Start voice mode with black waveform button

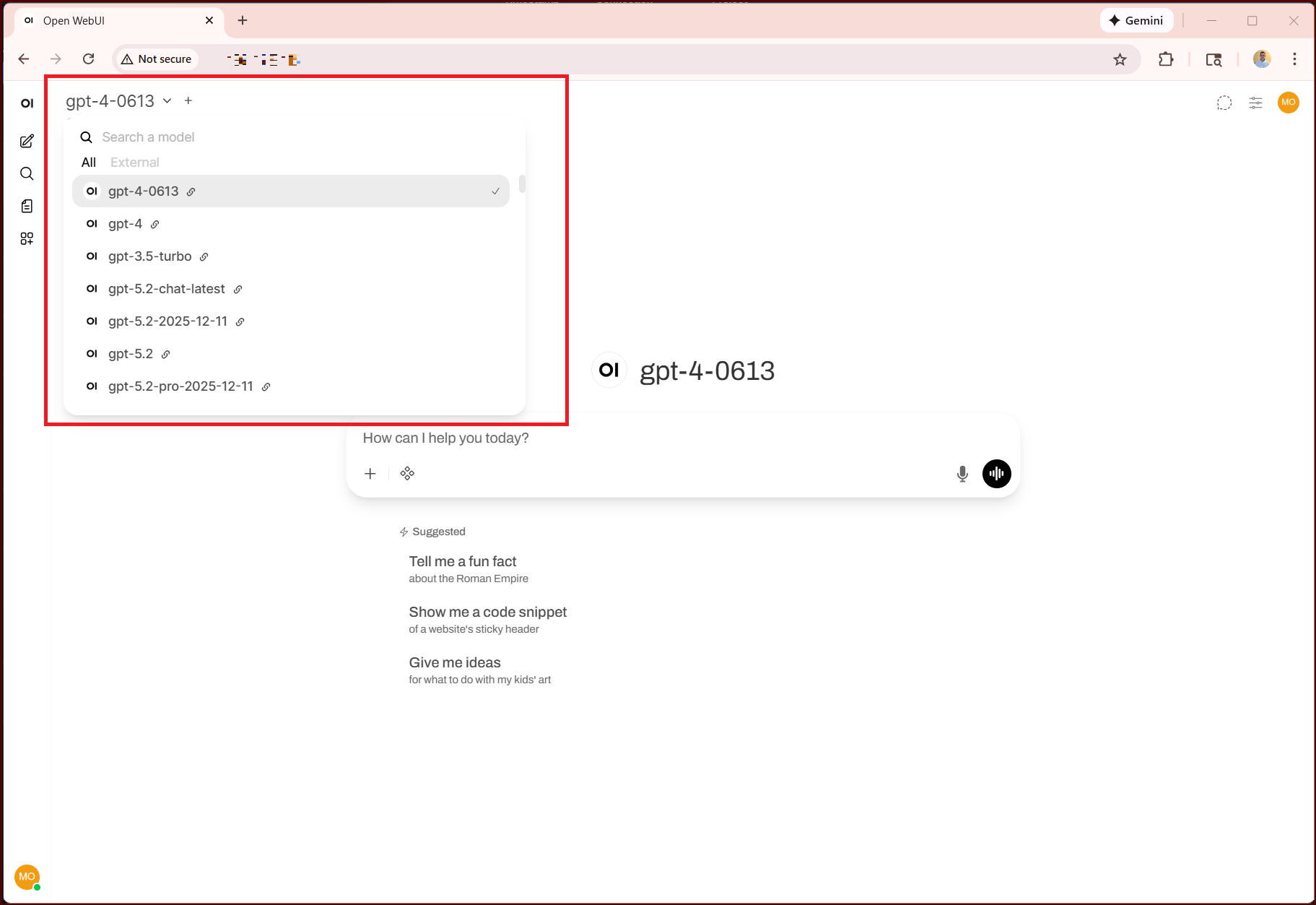coord(996,474)
